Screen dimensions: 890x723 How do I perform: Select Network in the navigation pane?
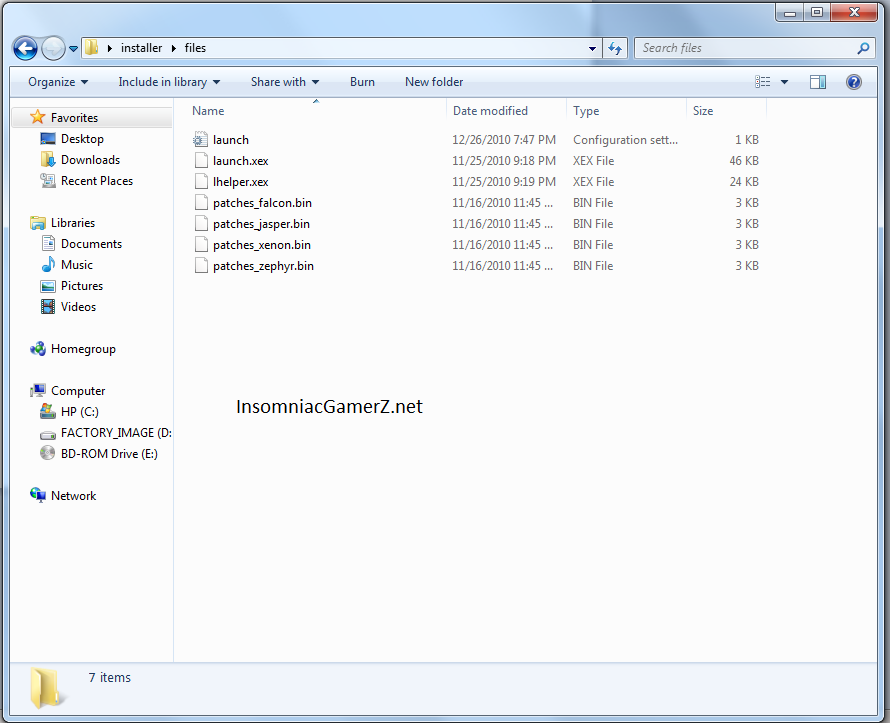pos(73,496)
